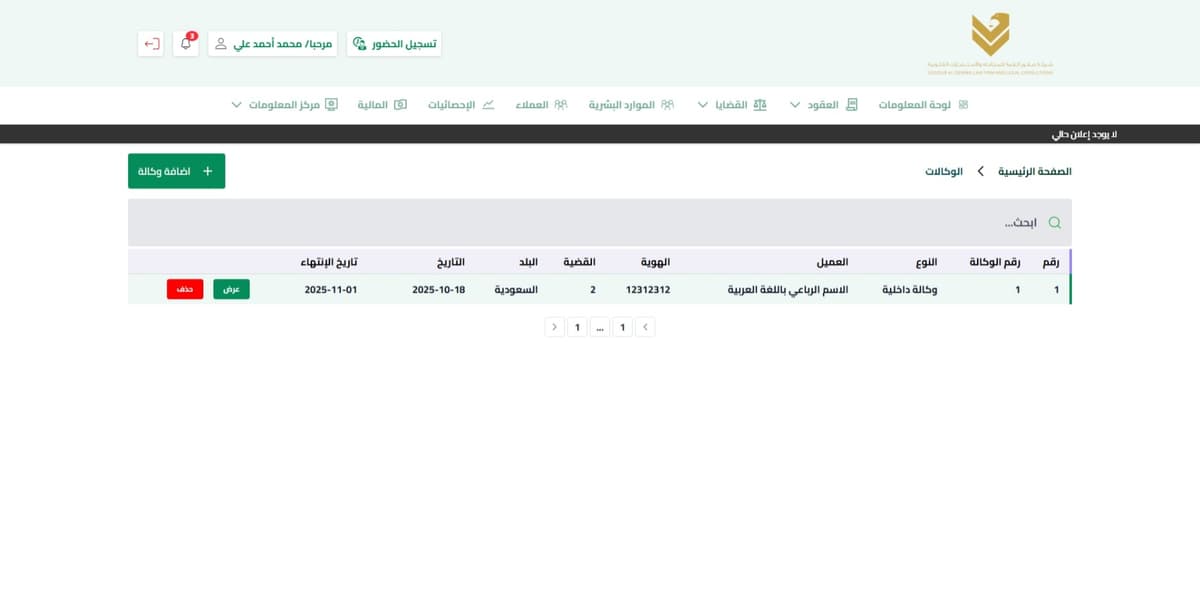Click تسجيل الحضور attendance button

coord(394,44)
